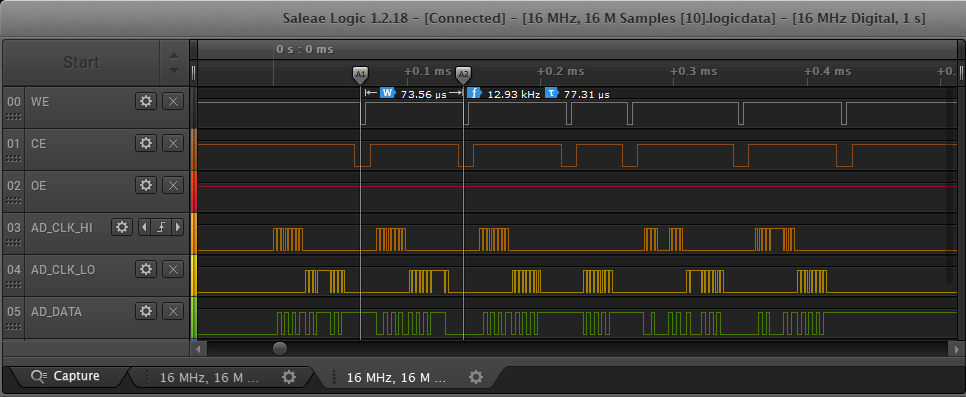
Task: Switch to first 16 MHz, 16 M tab
Action: click(208, 377)
